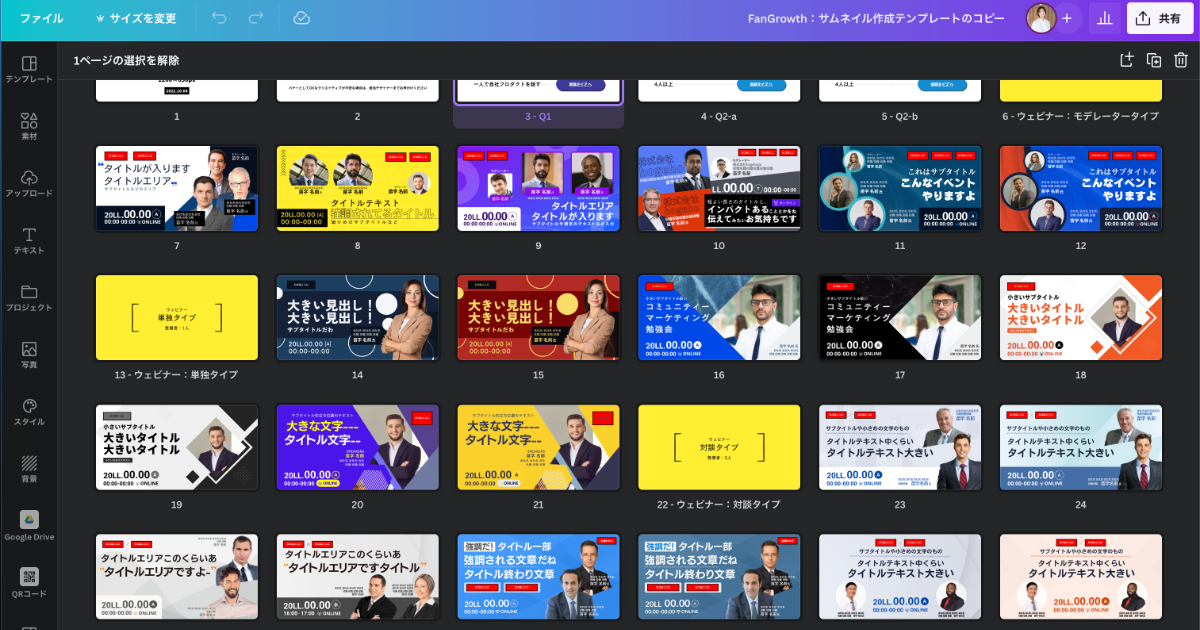Open the QRコード panel
Image resolution: width=1200 pixels, height=630 pixels.
29,583
